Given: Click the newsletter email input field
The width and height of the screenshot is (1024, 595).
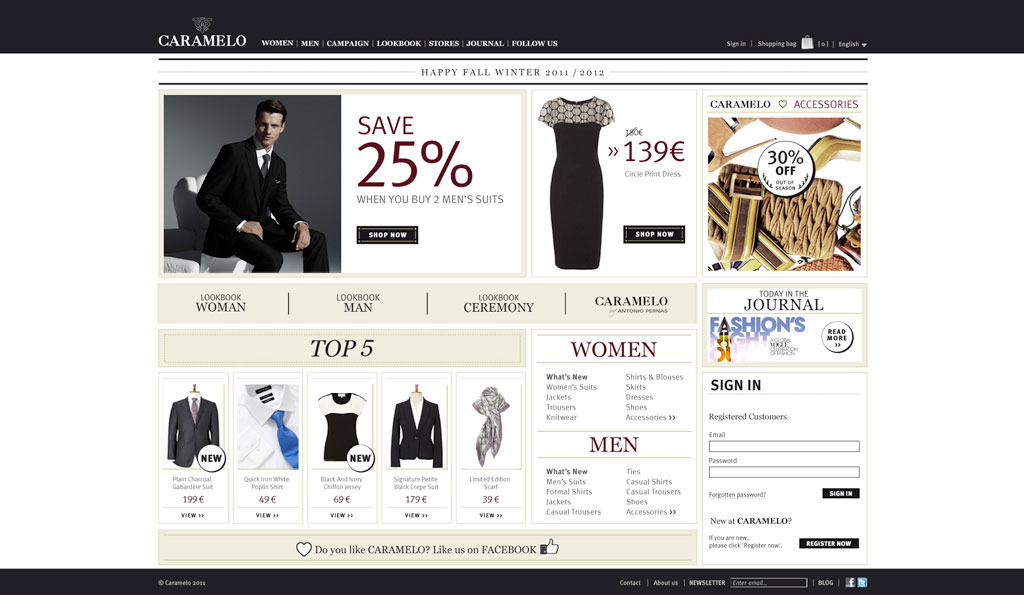Looking at the screenshot, I should (769, 583).
